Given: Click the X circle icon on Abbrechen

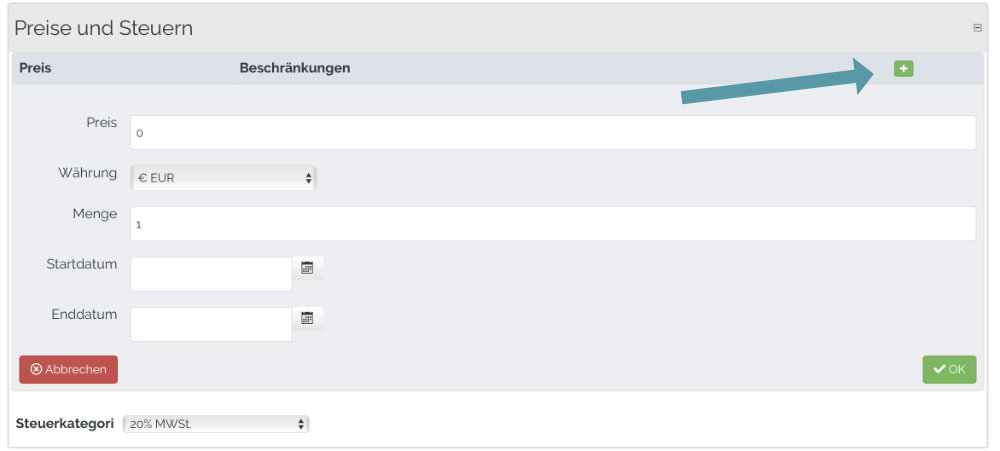Looking at the screenshot, I should 36,369.
